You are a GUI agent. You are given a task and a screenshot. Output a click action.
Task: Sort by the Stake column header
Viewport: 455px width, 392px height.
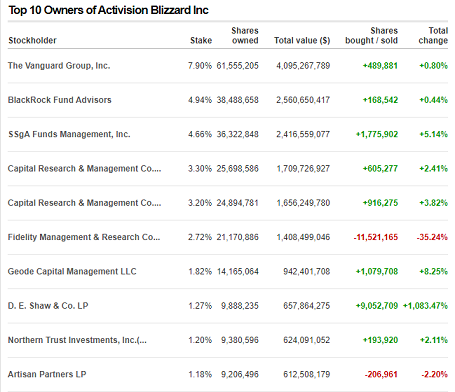[201, 40]
